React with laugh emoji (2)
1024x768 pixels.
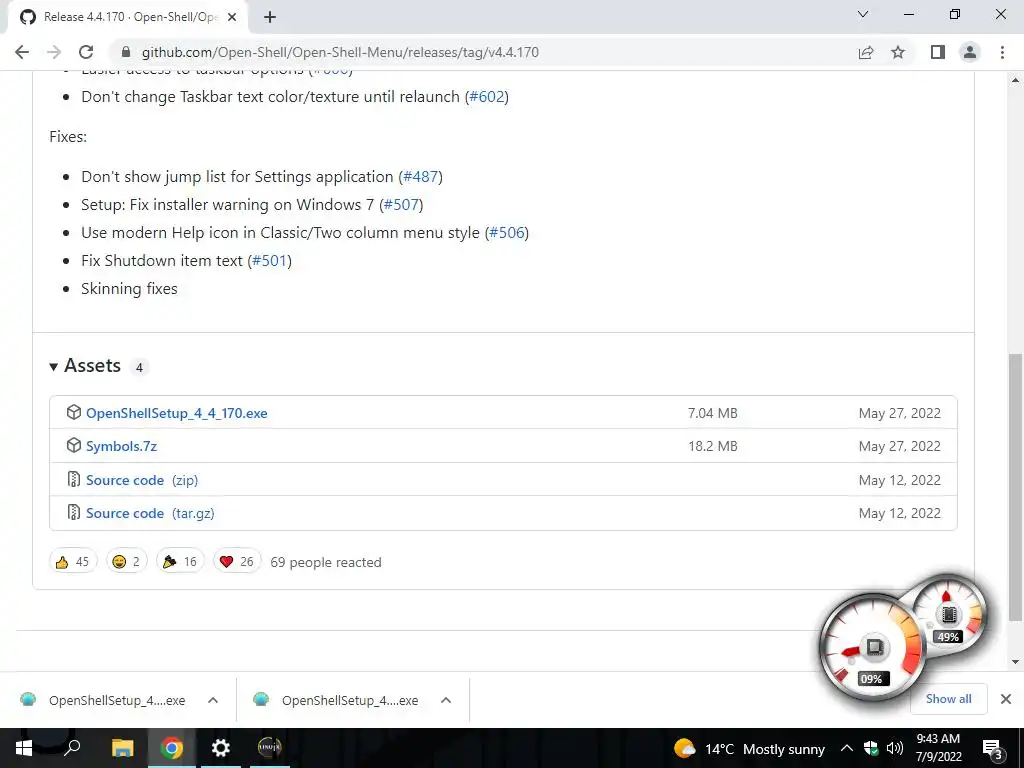click(126, 562)
